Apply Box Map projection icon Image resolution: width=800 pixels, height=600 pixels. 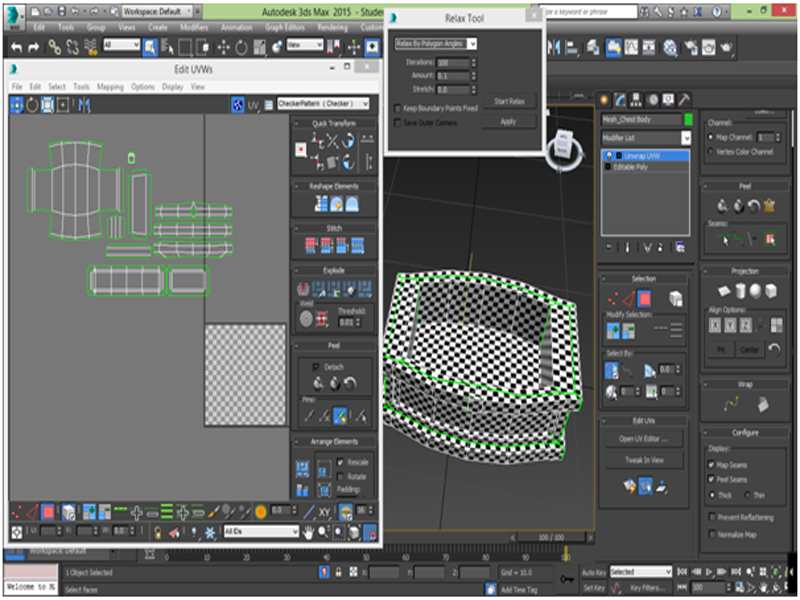click(x=771, y=291)
